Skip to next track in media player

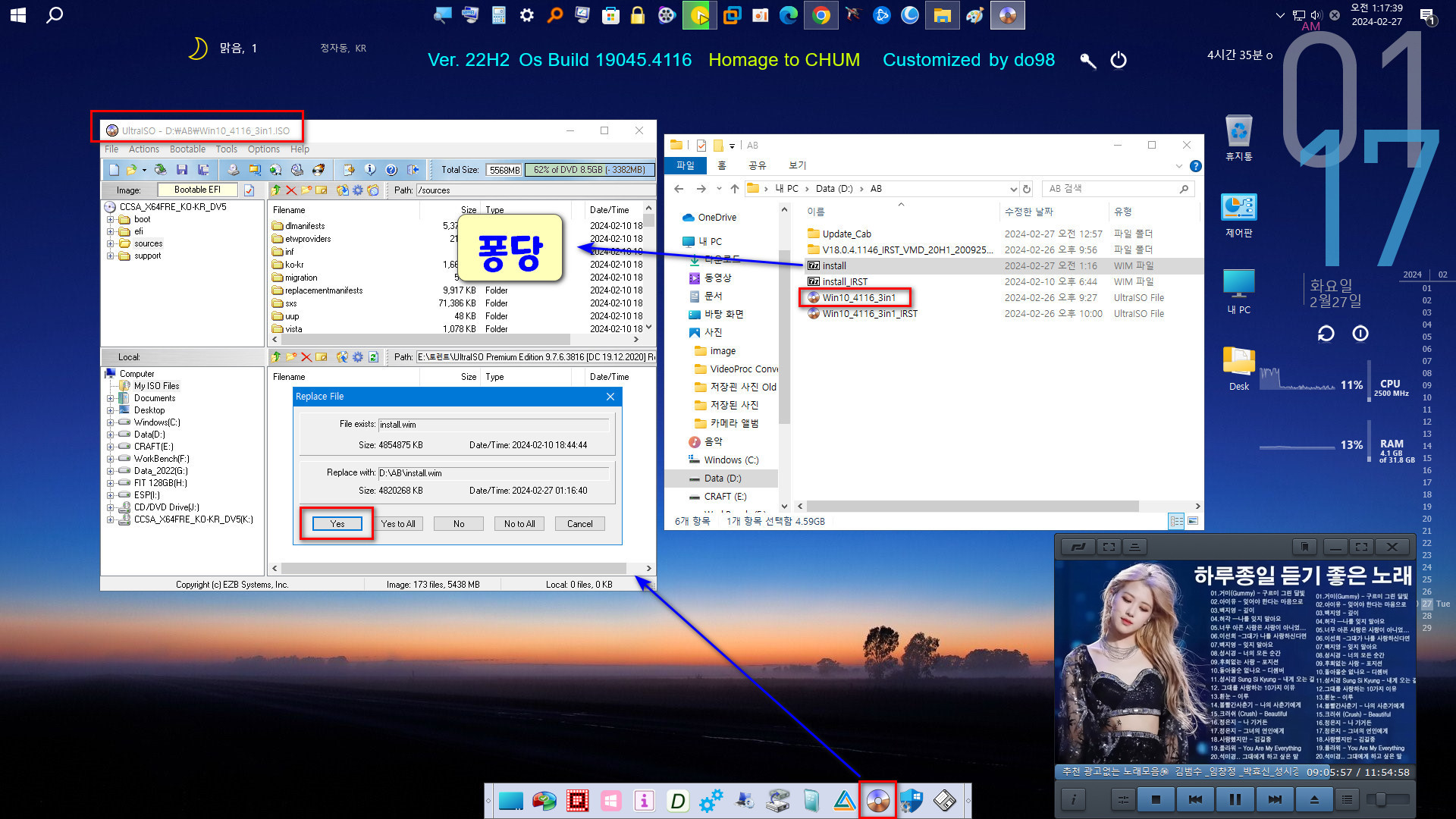[1274, 799]
